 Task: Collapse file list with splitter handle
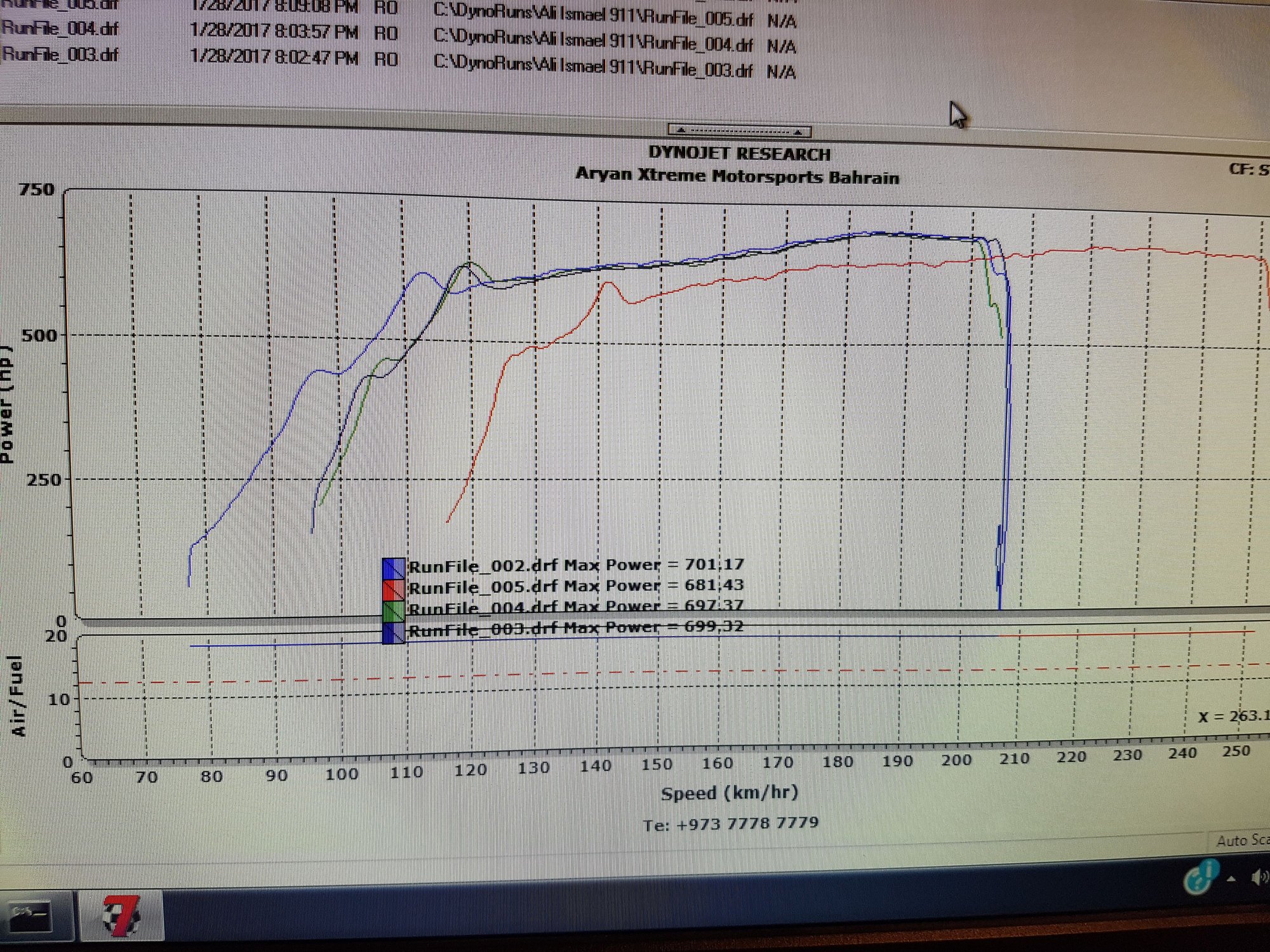739,131
